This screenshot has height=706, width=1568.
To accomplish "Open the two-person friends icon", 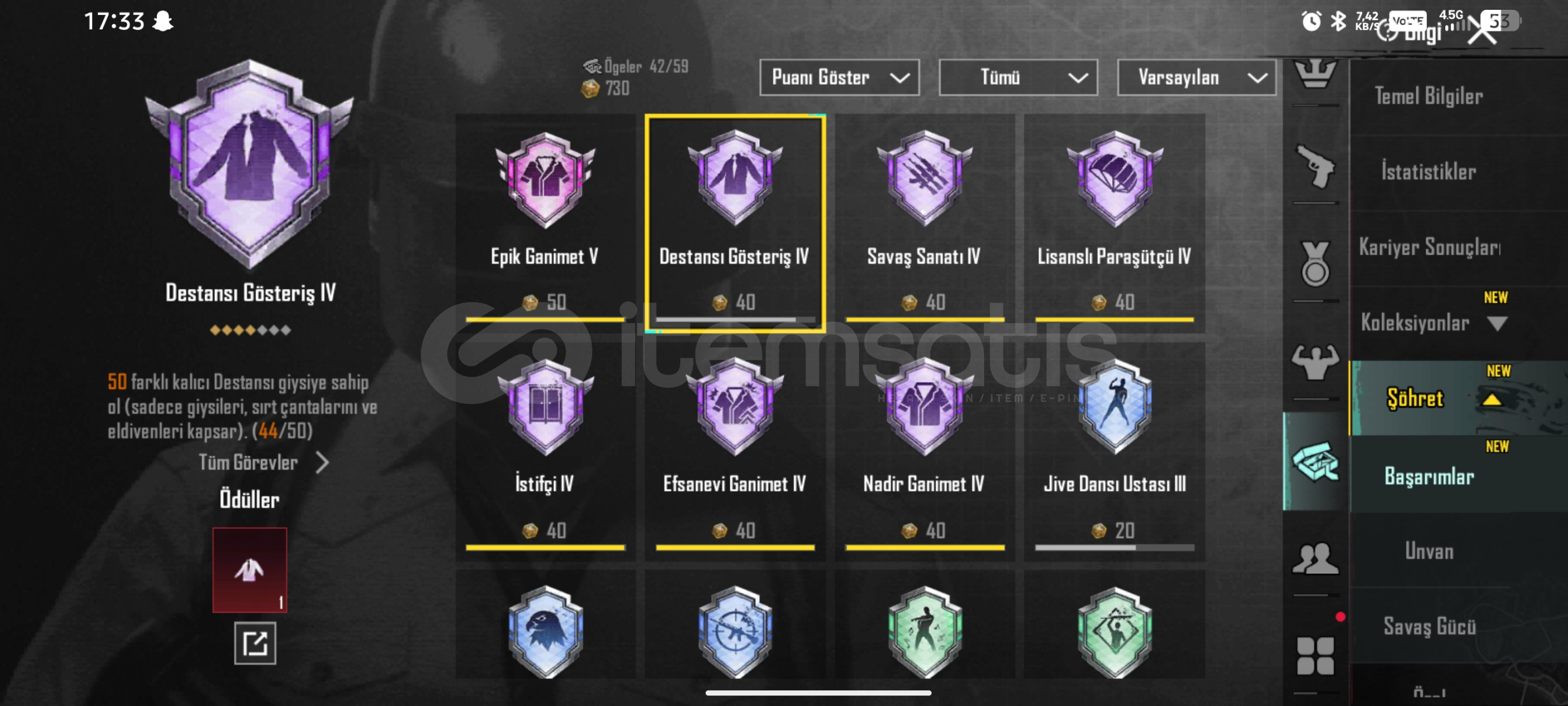I will click(x=1315, y=559).
